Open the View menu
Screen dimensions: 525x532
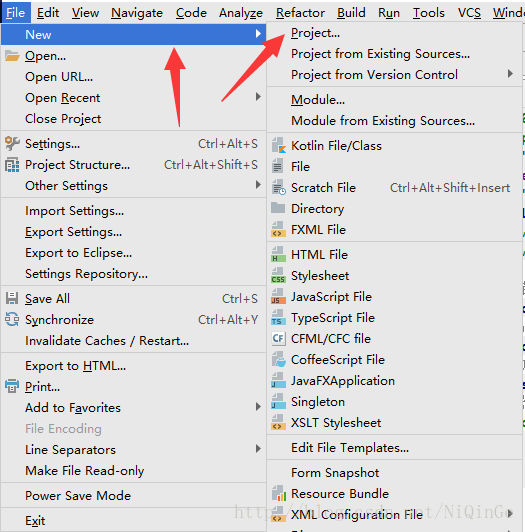pyautogui.click(x=85, y=13)
